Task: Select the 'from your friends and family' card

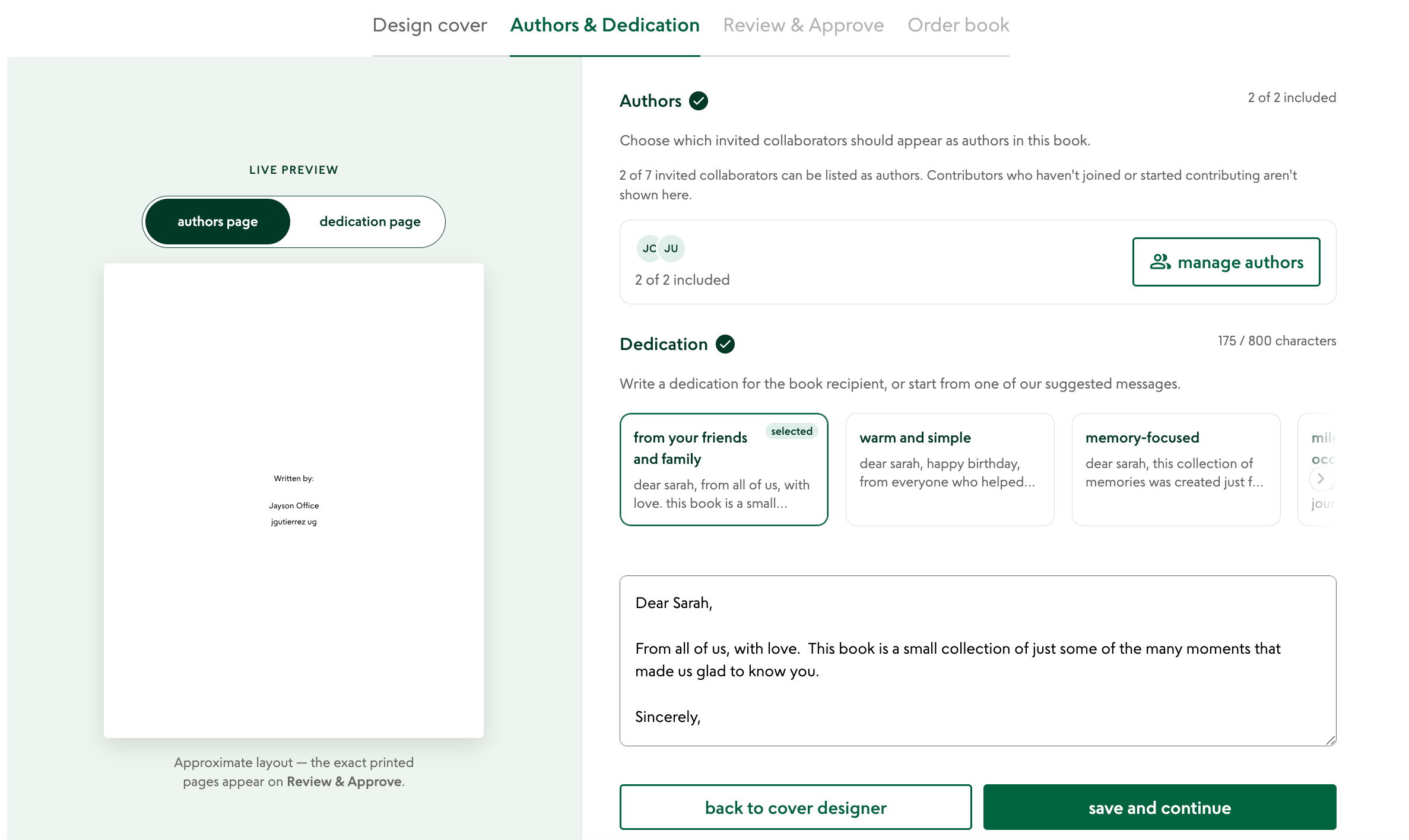Action: tap(724, 469)
